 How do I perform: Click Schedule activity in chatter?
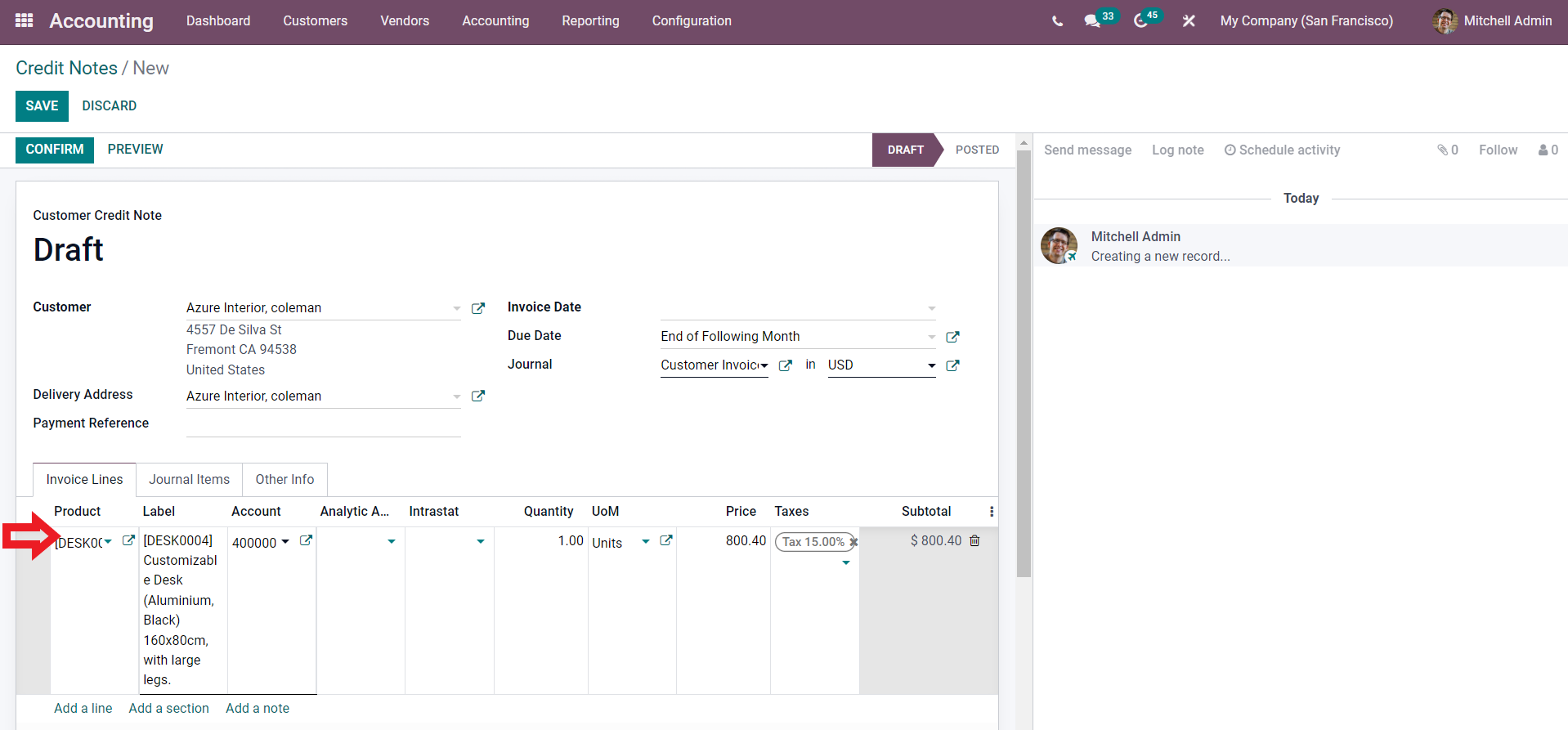point(1283,150)
